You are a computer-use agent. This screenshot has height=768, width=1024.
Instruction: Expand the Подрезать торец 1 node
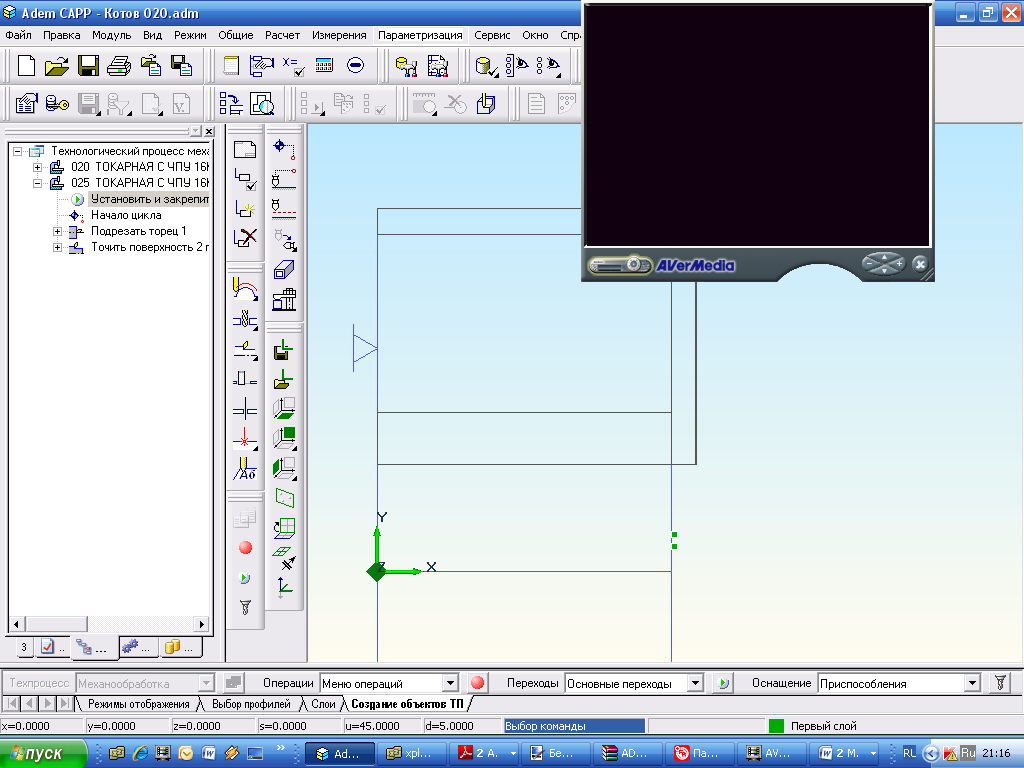[57, 231]
